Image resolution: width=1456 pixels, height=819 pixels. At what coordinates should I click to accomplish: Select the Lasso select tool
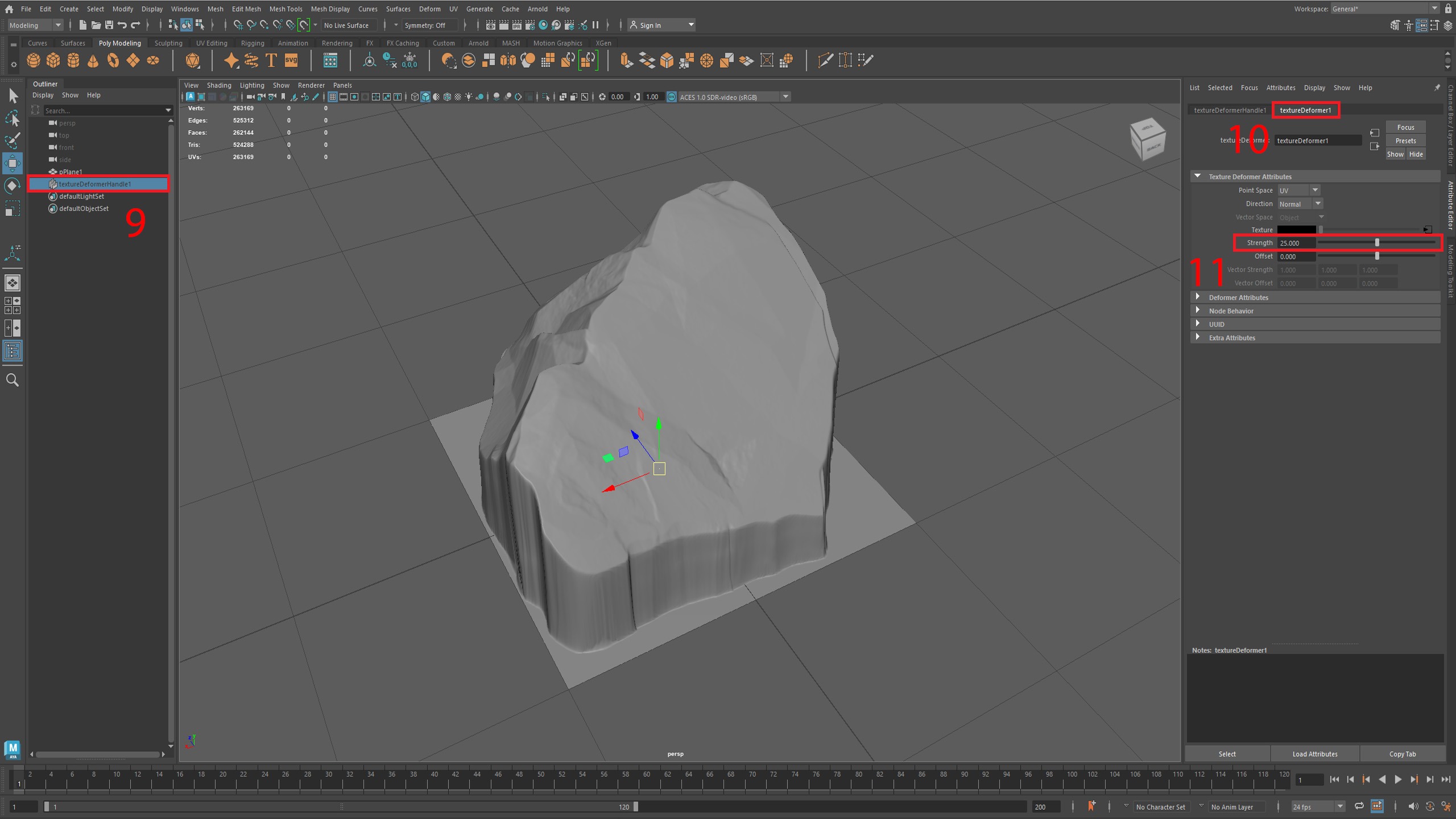pos(13,118)
